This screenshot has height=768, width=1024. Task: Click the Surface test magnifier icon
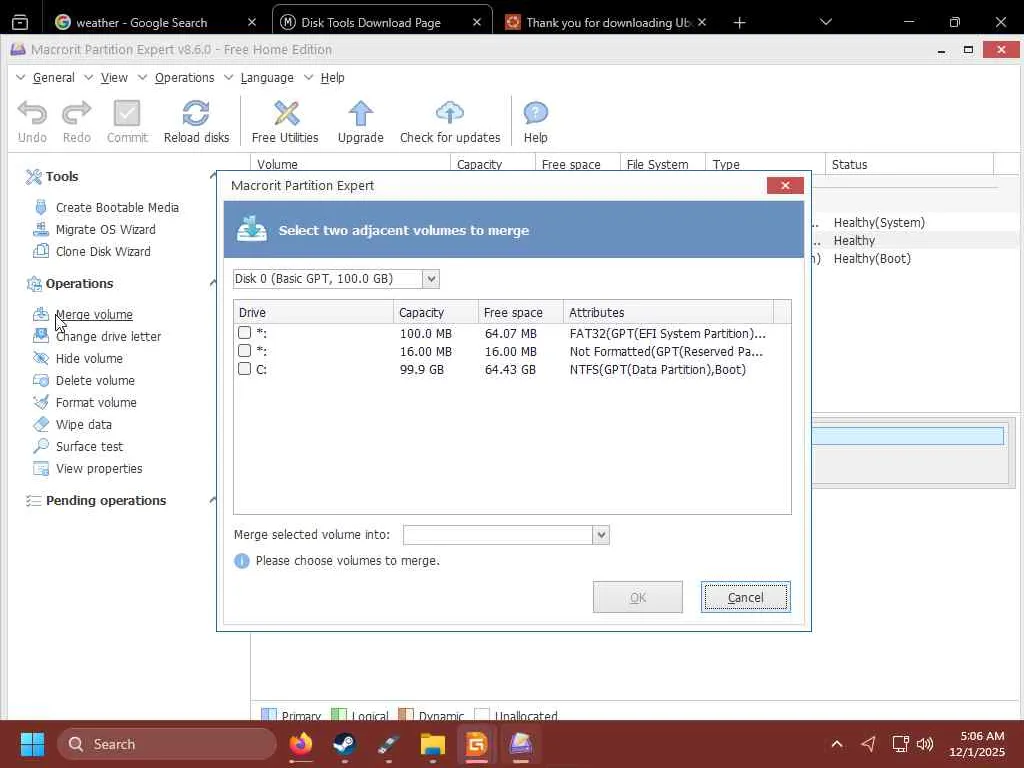click(40, 447)
